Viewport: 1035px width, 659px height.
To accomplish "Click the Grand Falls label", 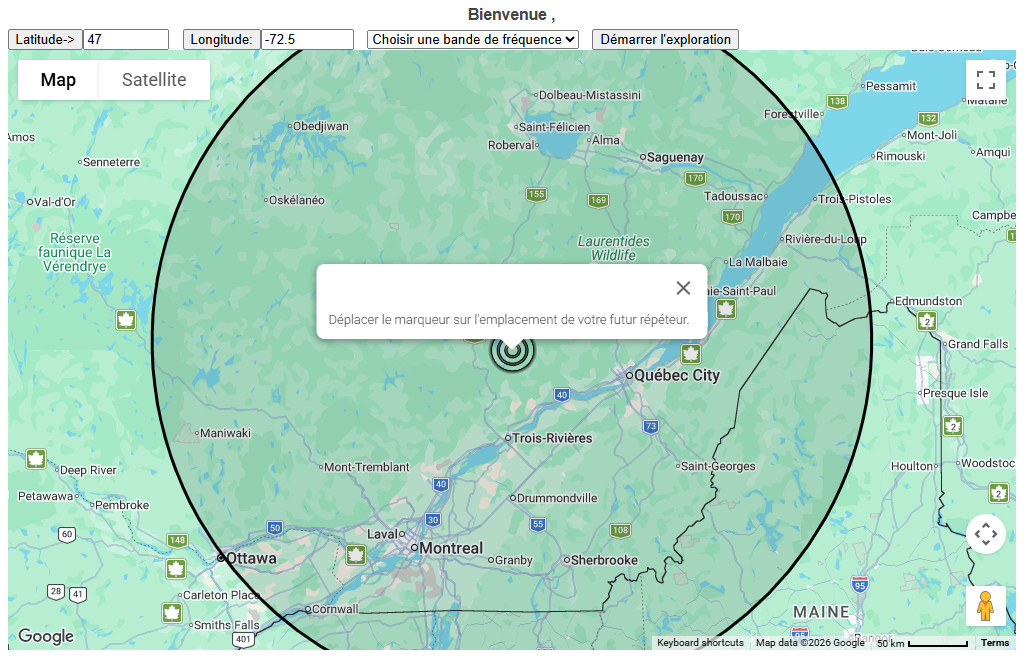I will click(x=978, y=344).
